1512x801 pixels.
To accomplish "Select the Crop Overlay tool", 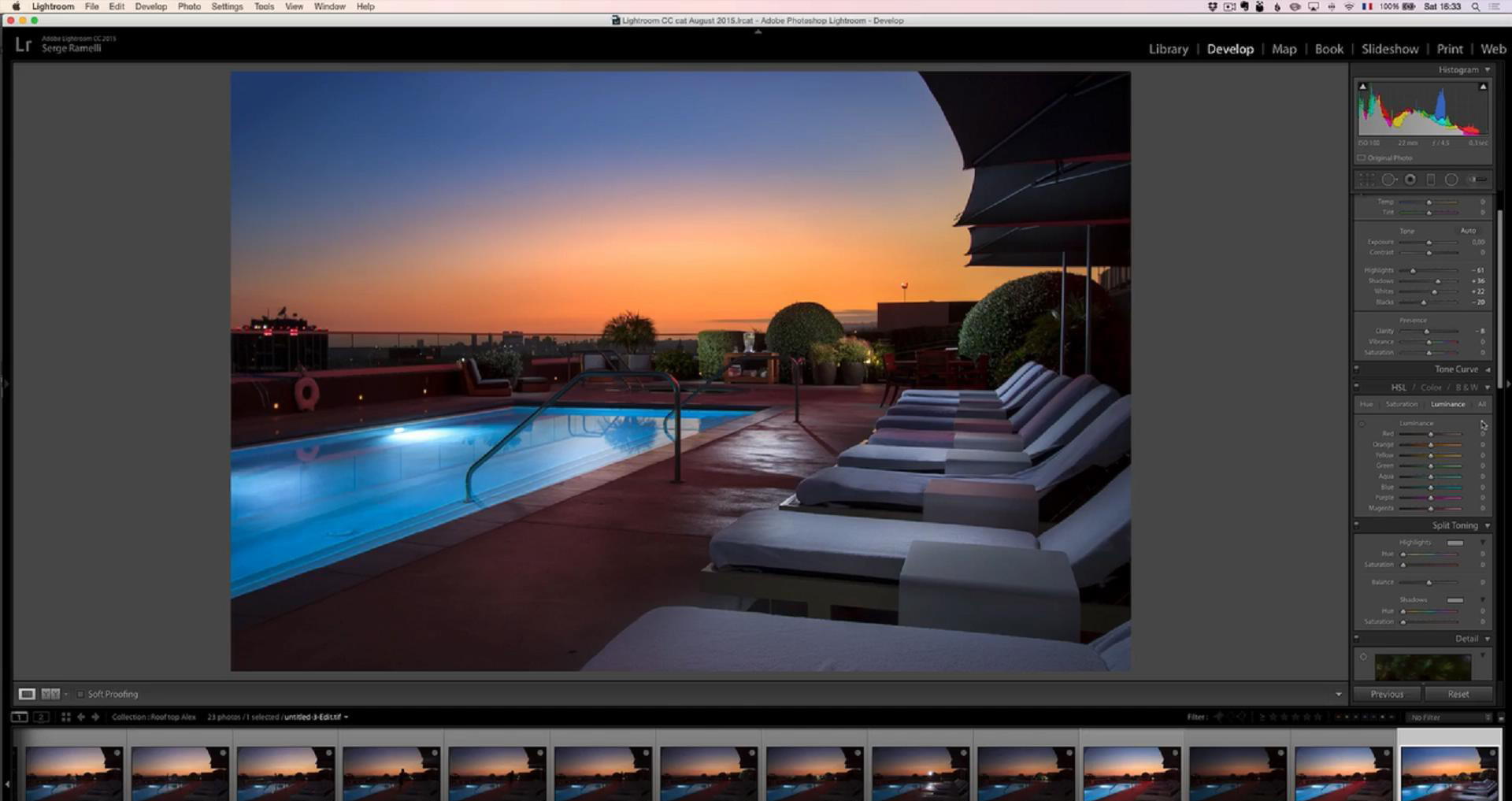I will coord(1367,180).
